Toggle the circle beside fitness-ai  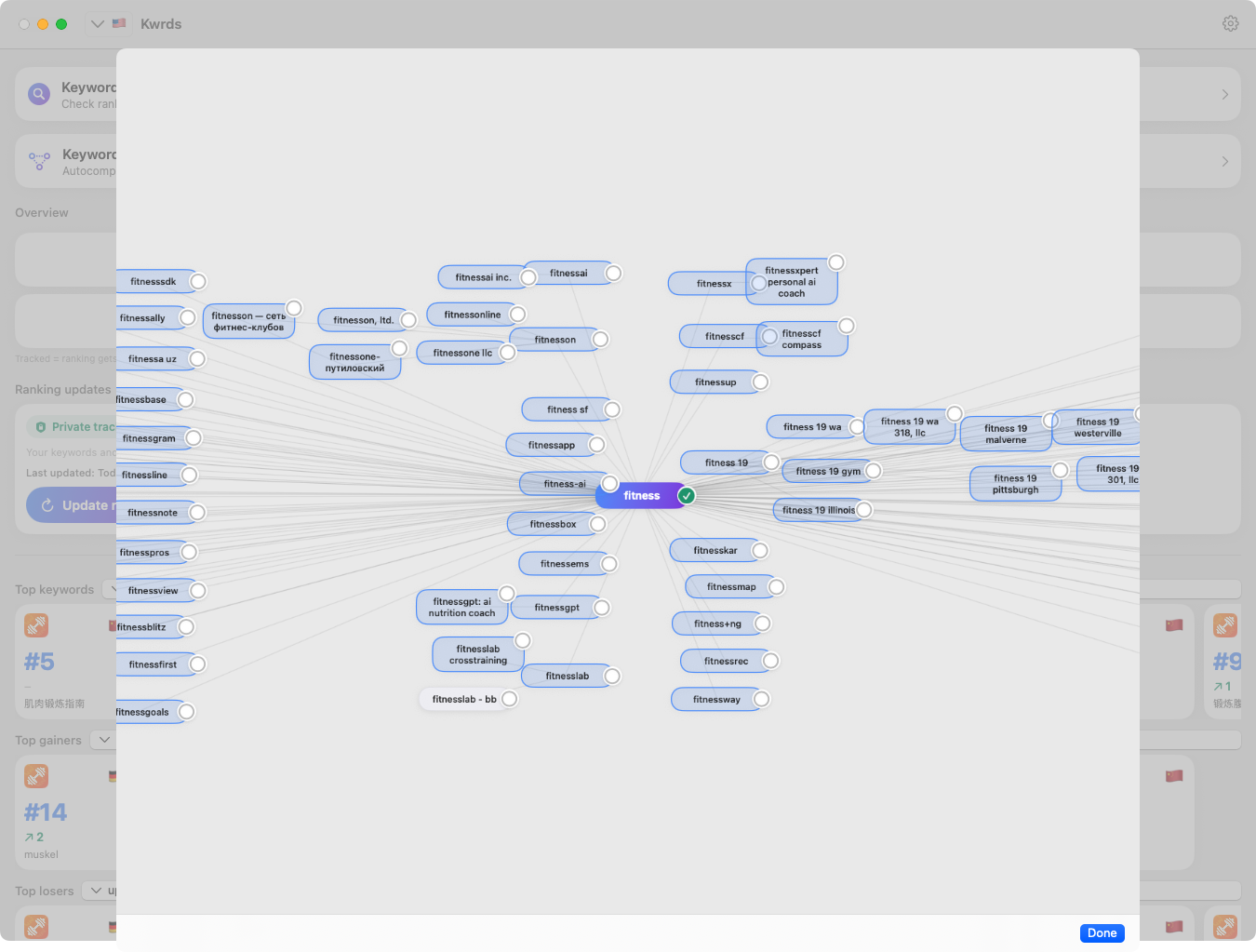(609, 484)
